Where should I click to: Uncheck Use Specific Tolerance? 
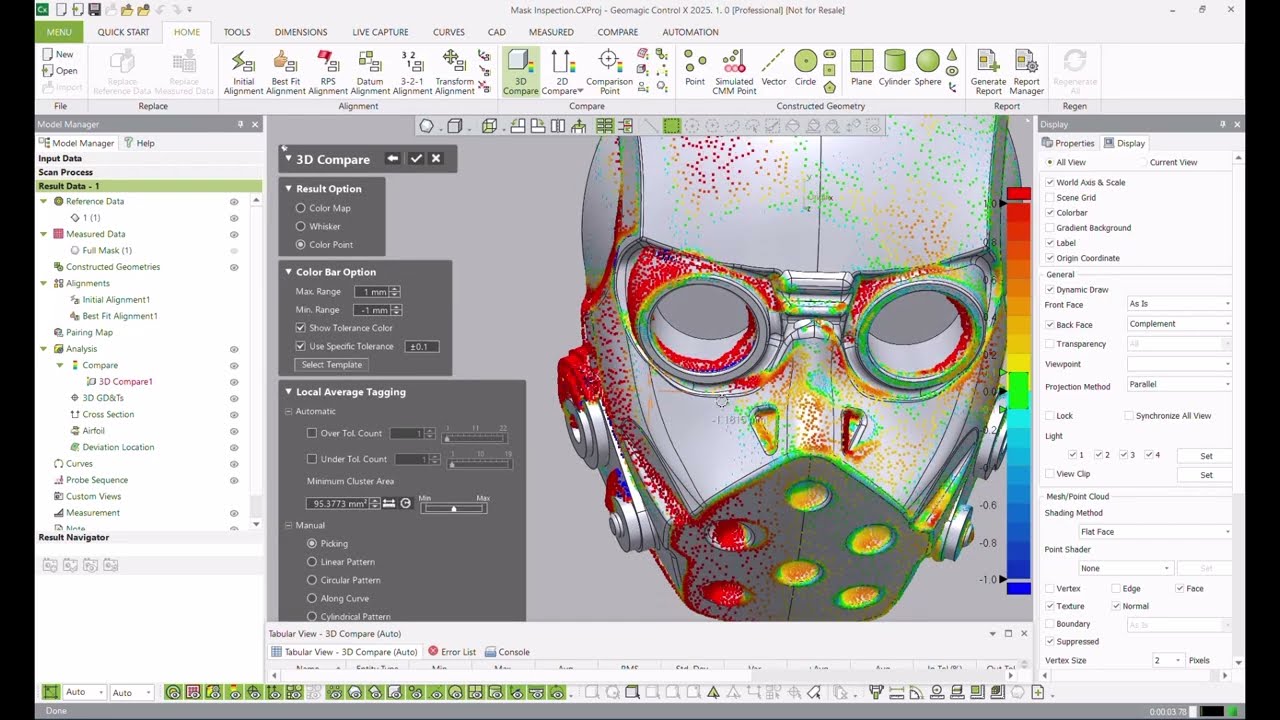(x=301, y=346)
